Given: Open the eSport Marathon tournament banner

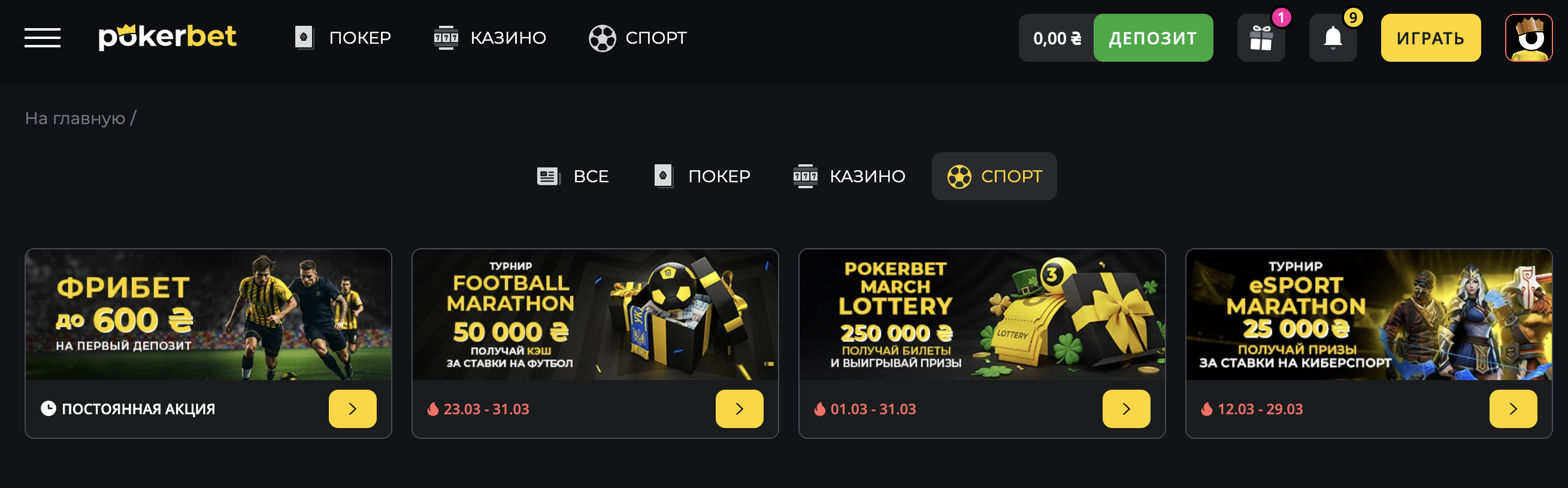Looking at the screenshot, I should [x=1369, y=315].
